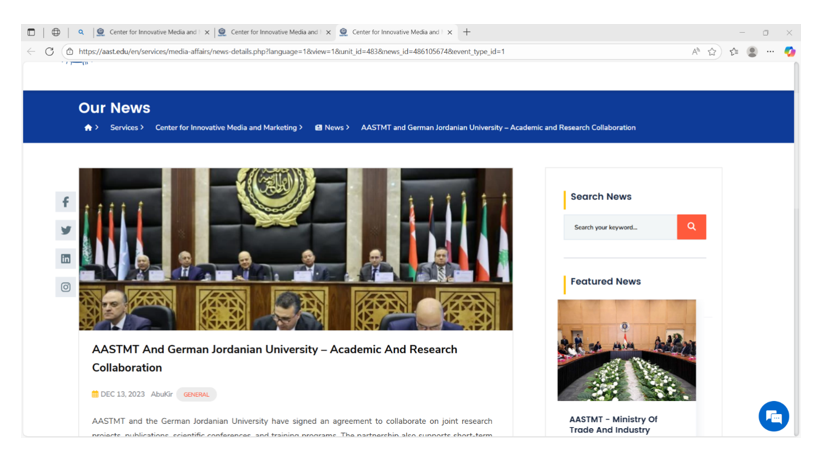This screenshot has height=450, width=825.
Task: Add this page to favorites
Action: pyautogui.click(x=712, y=52)
